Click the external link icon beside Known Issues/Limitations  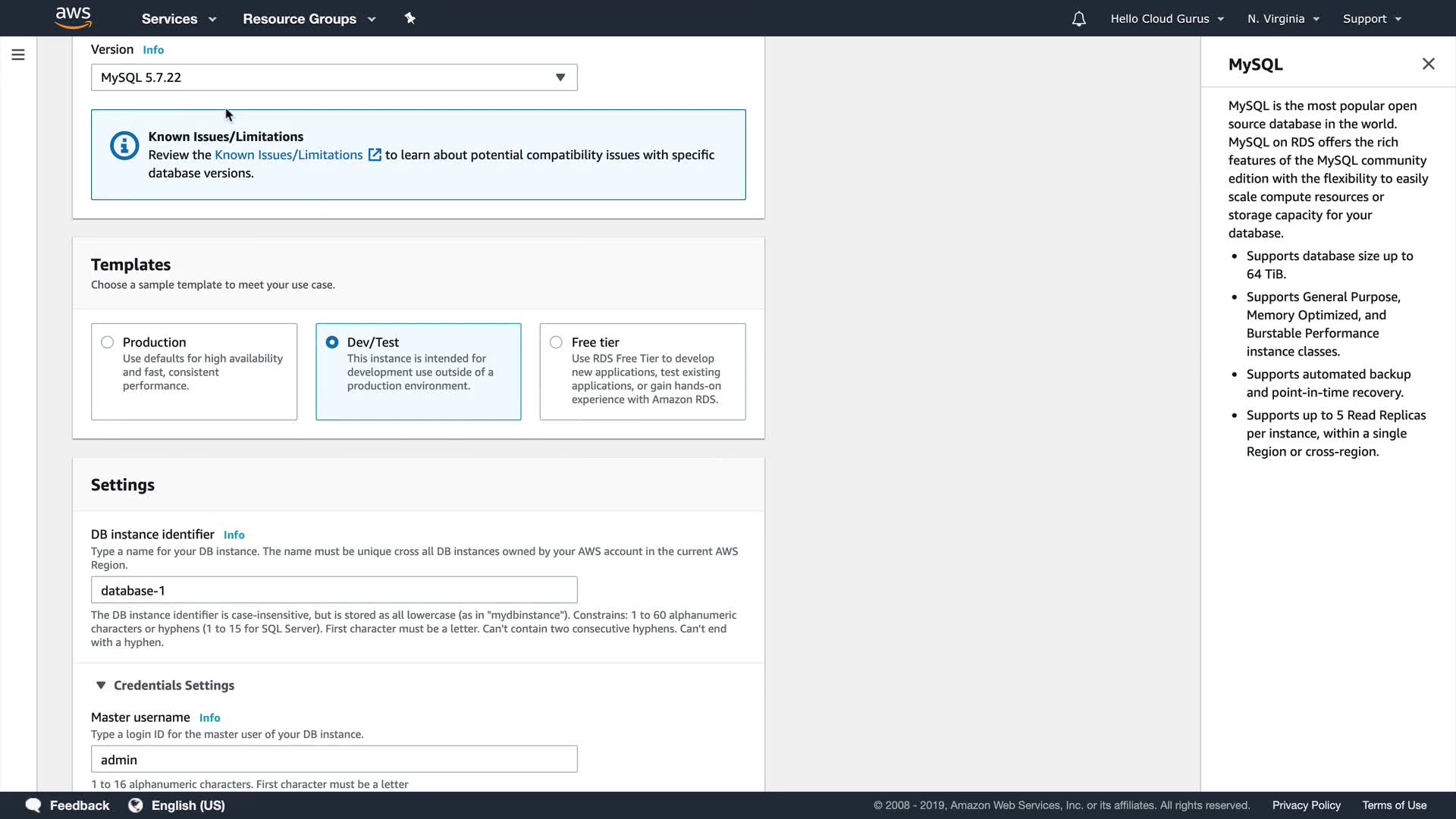(x=375, y=155)
